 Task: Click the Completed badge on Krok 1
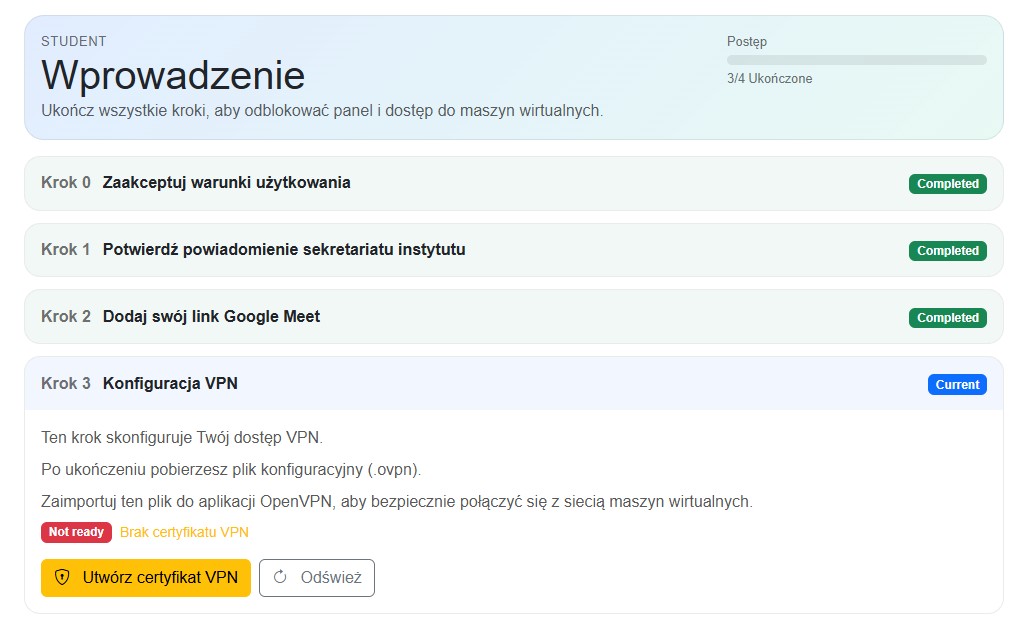[947, 251]
